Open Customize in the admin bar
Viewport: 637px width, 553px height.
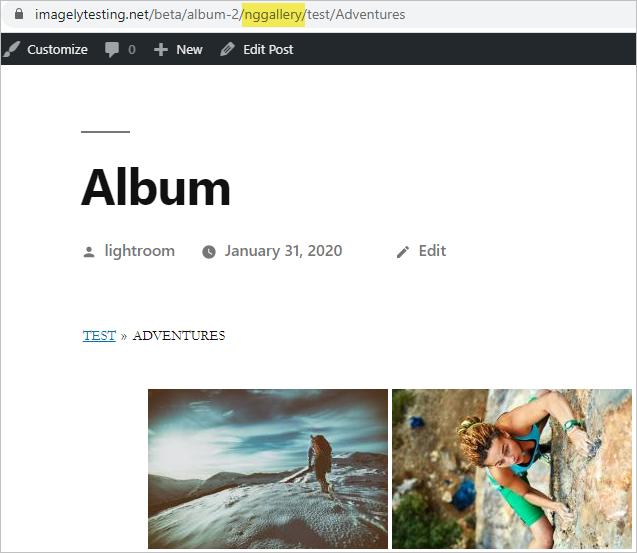(x=57, y=50)
